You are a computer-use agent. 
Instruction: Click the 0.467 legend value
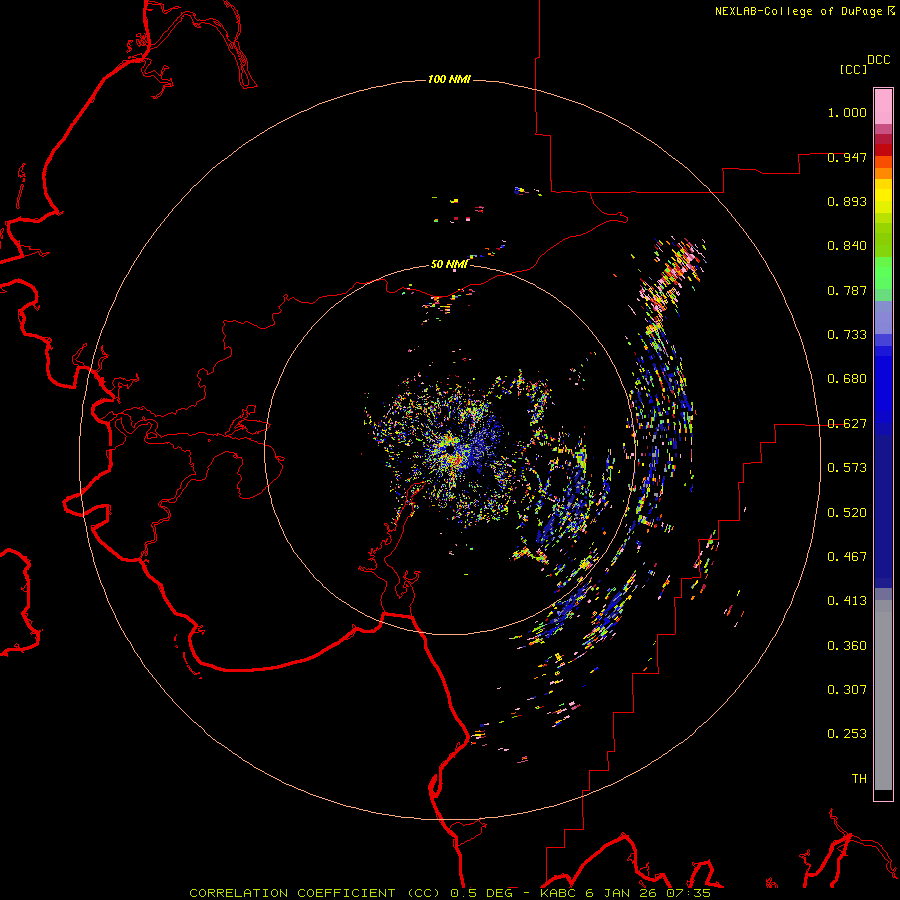847,557
